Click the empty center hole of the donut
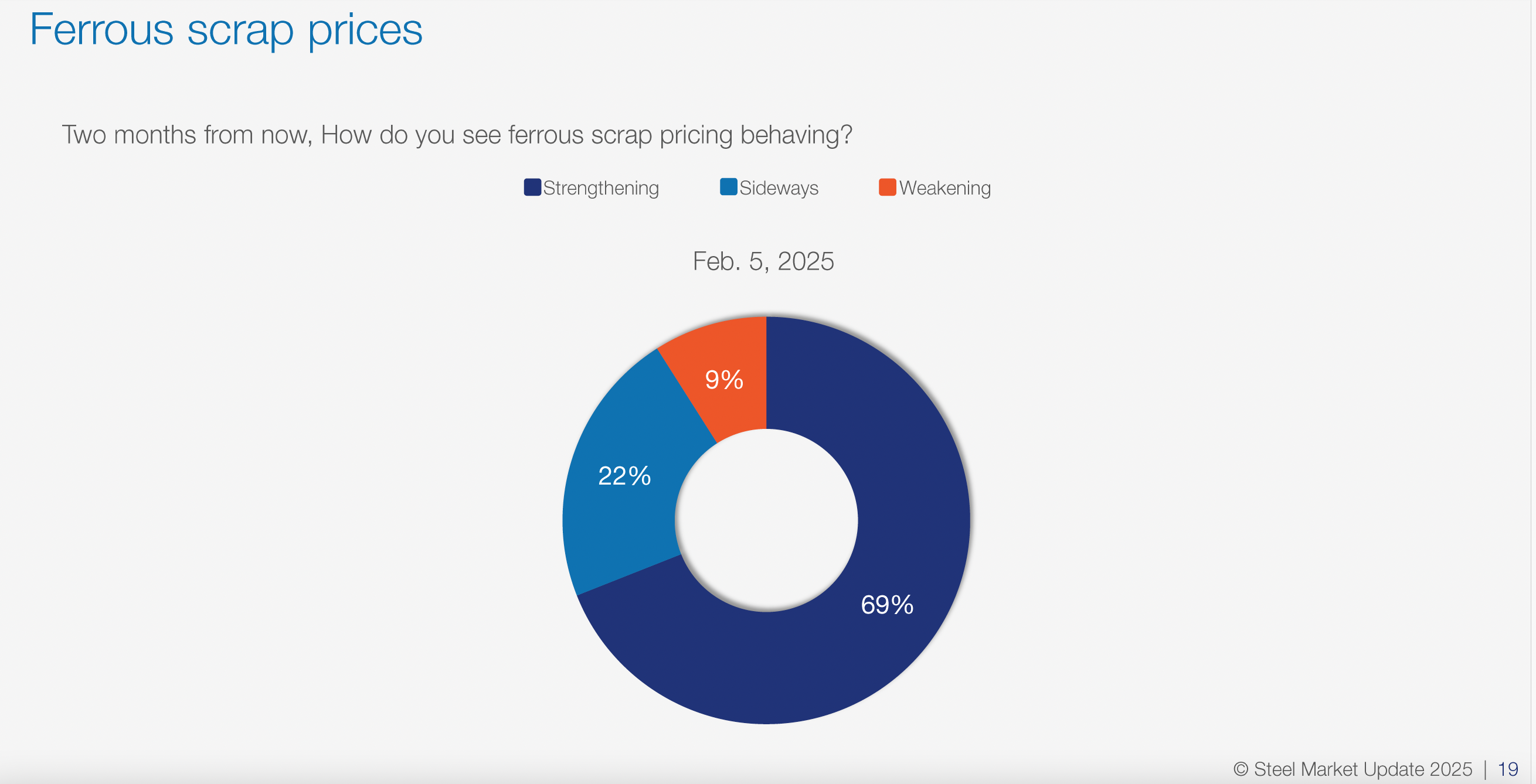This screenshot has height=784, width=1536. pyautogui.click(x=766, y=520)
